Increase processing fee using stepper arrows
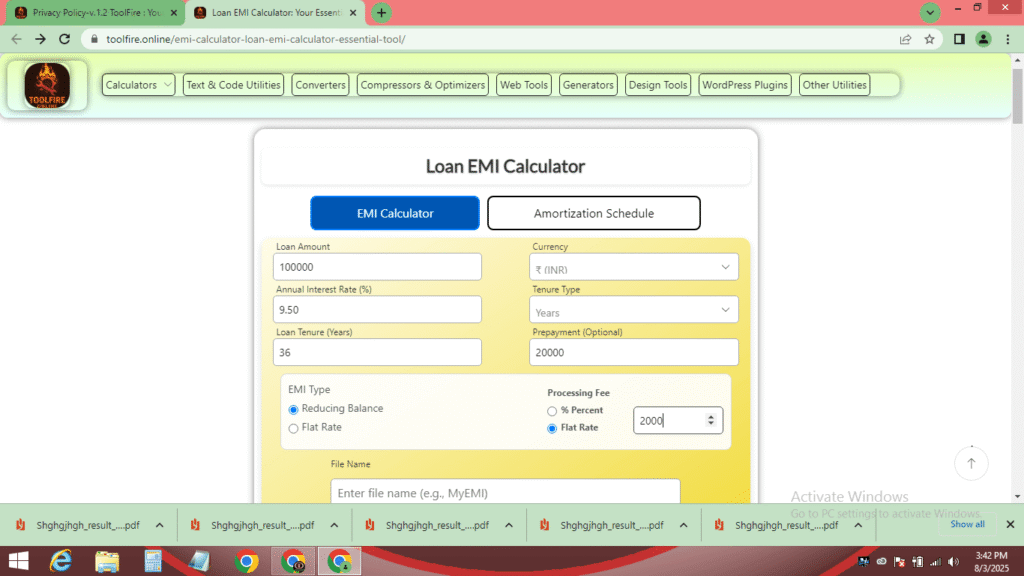 click(x=710, y=416)
